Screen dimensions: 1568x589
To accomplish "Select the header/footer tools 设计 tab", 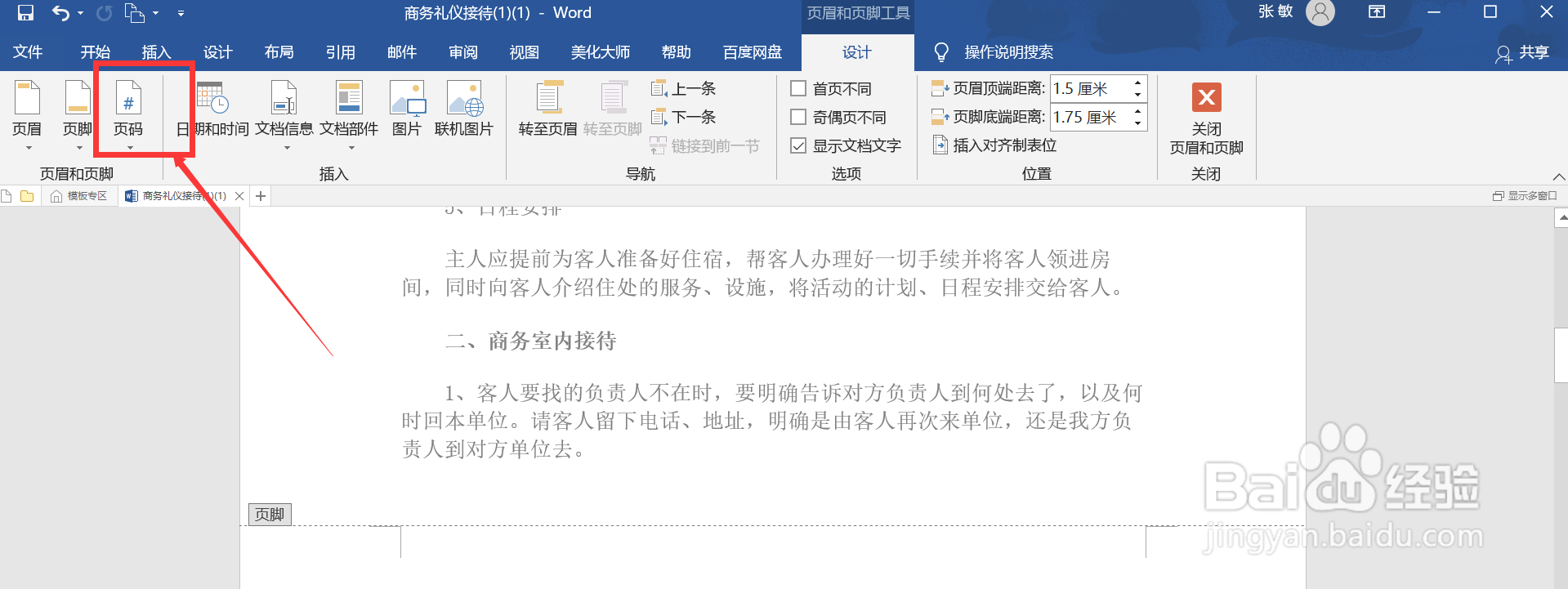I will 857,52.
